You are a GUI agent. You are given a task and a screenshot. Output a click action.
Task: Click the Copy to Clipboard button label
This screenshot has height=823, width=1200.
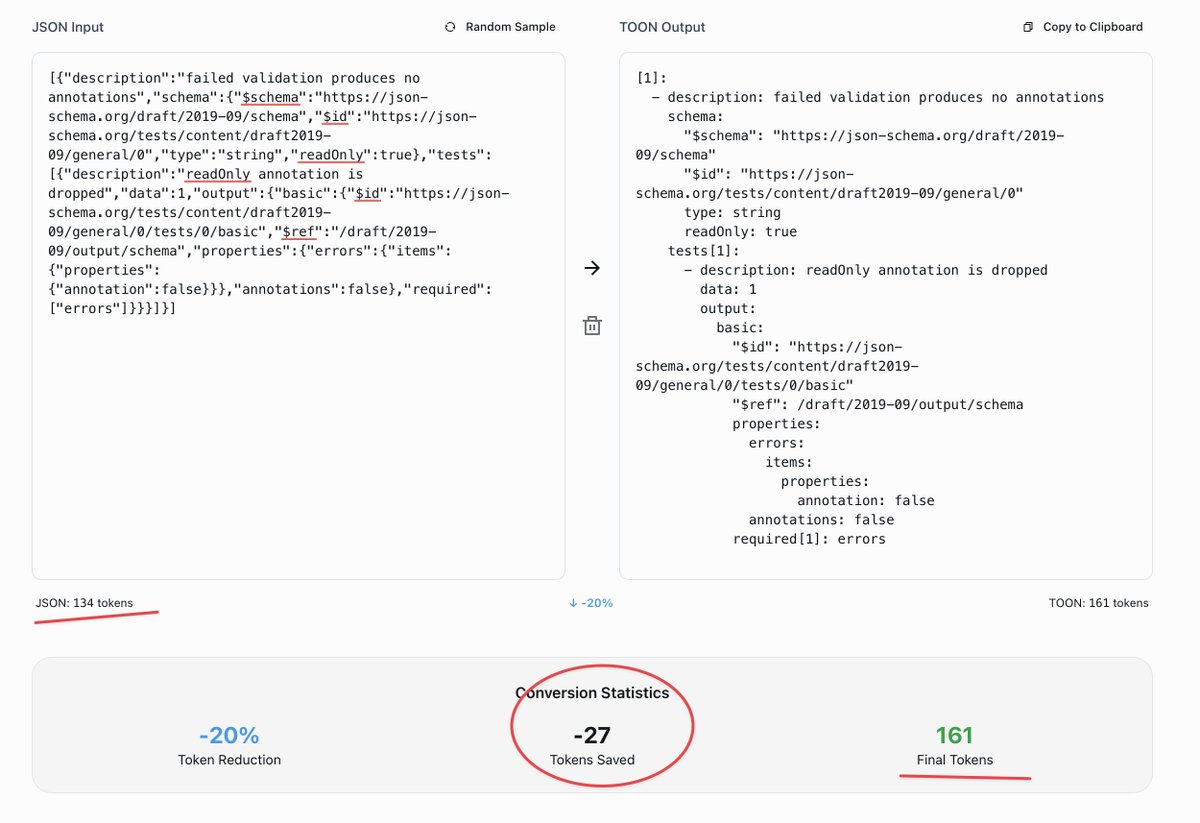click(1093, 27)
